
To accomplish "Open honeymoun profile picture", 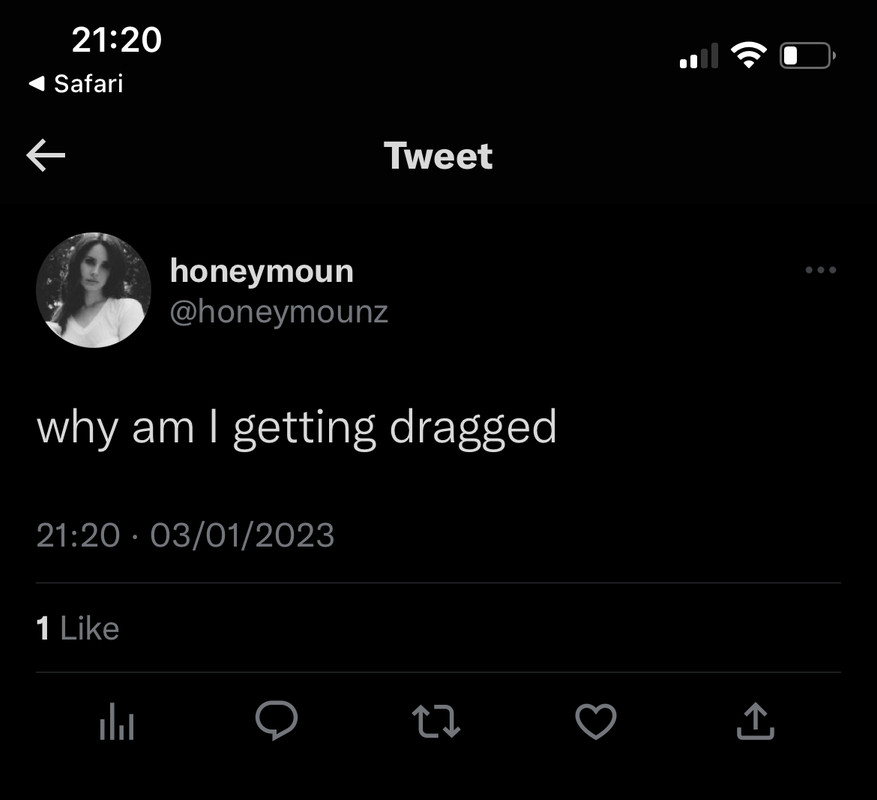I will pyautogui.click(x=93, y=290).
